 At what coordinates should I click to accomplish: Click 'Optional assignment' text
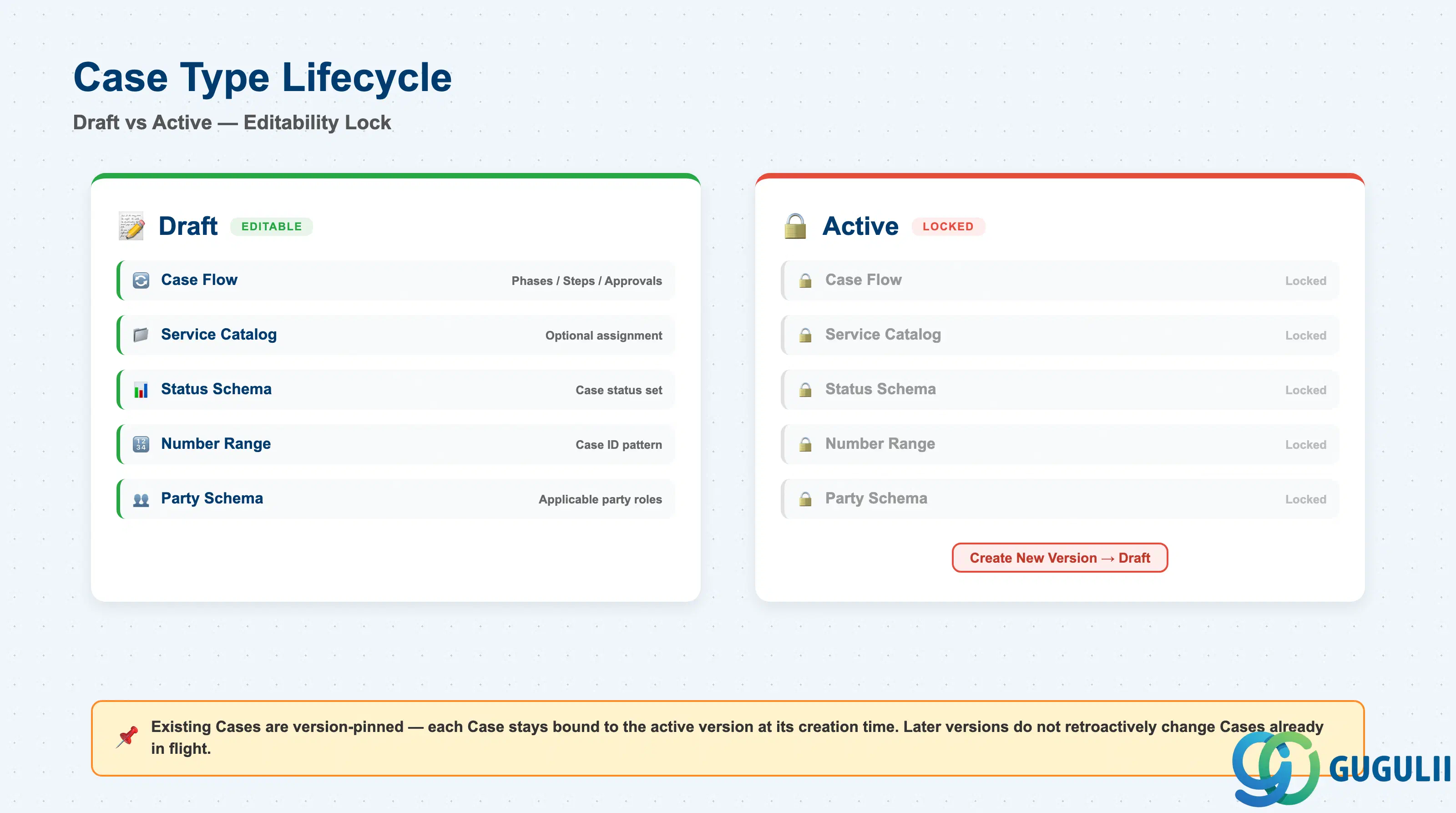(x=604, y=335)
